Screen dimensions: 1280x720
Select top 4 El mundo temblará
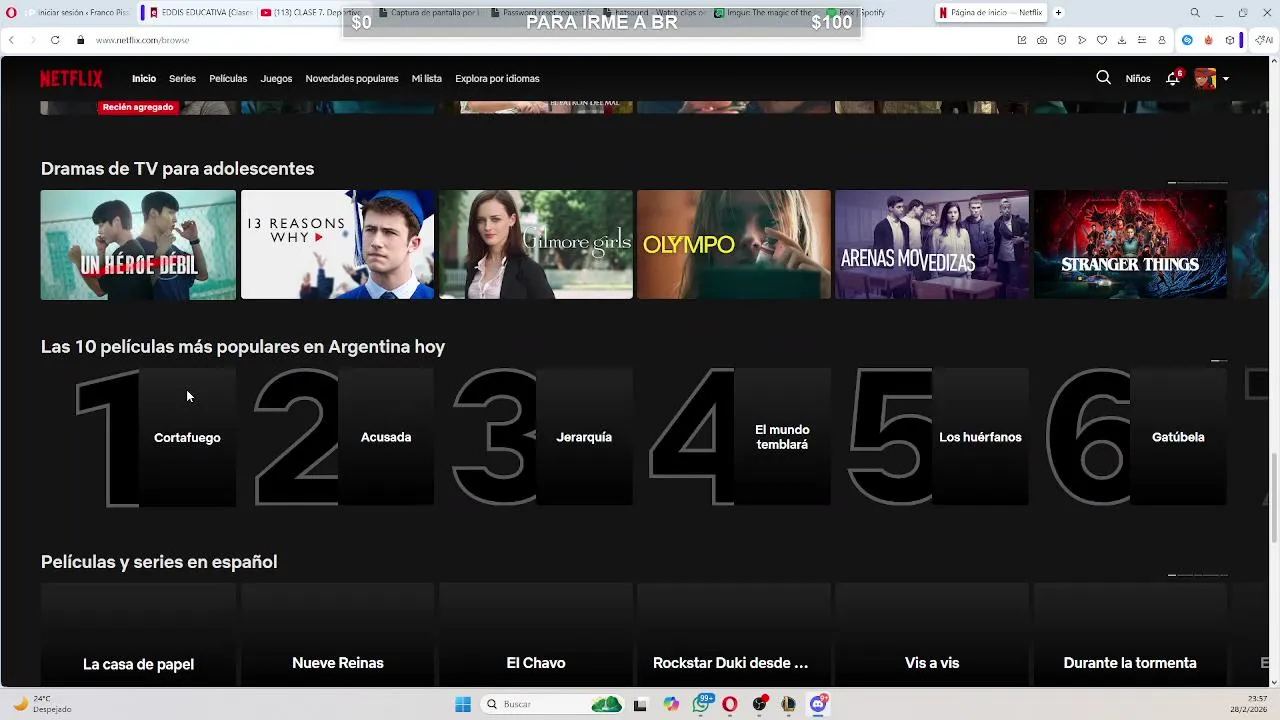coord(739,437)
